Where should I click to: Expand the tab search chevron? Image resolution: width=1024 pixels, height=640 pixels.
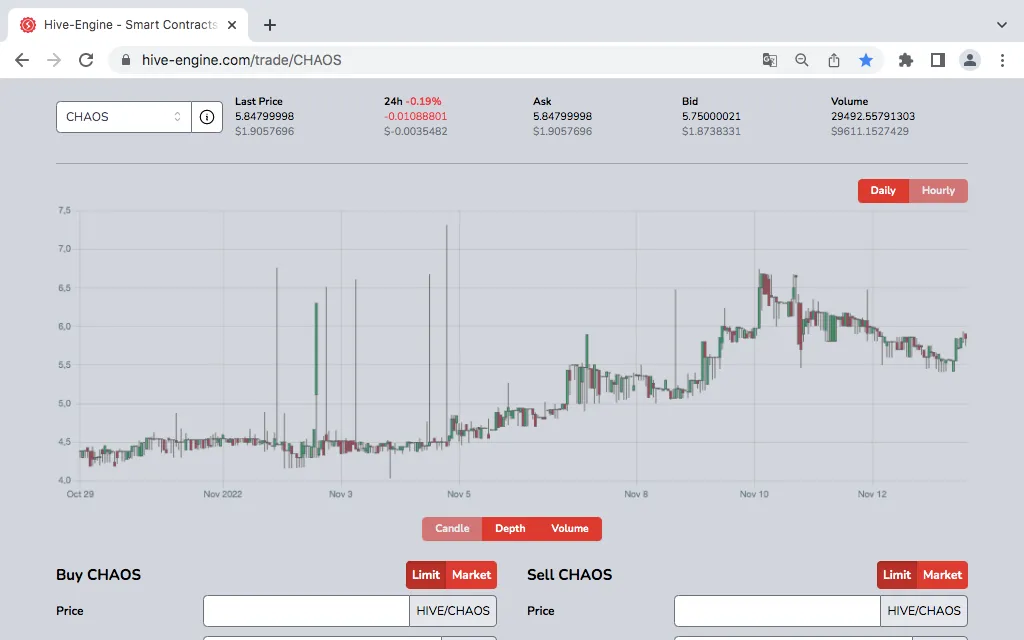tap(1002, 25)
